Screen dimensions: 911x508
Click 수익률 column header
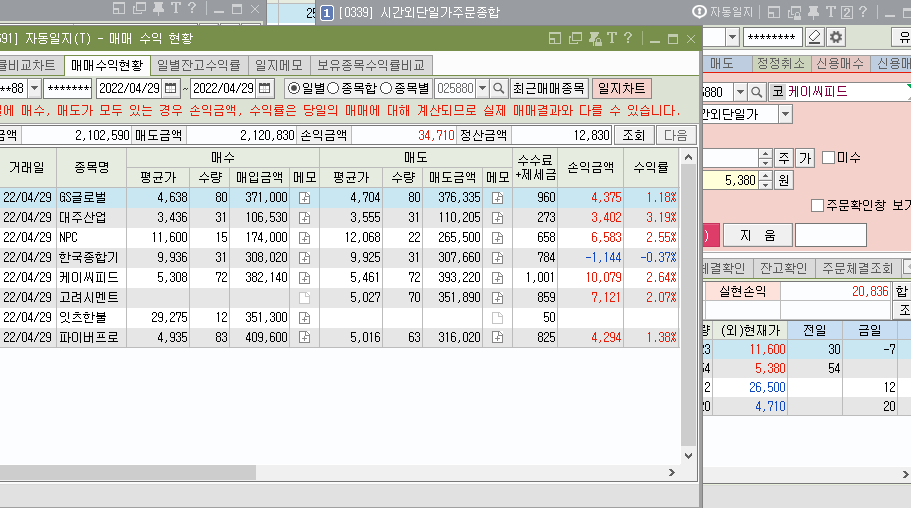pyautogui.click(x=651, y=167)
